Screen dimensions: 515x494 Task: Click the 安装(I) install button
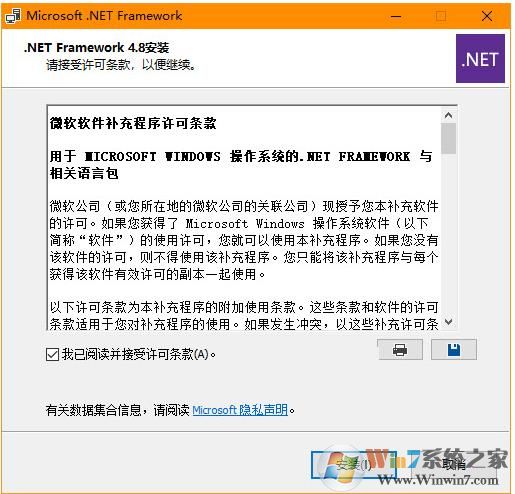[x=354, y=465]
